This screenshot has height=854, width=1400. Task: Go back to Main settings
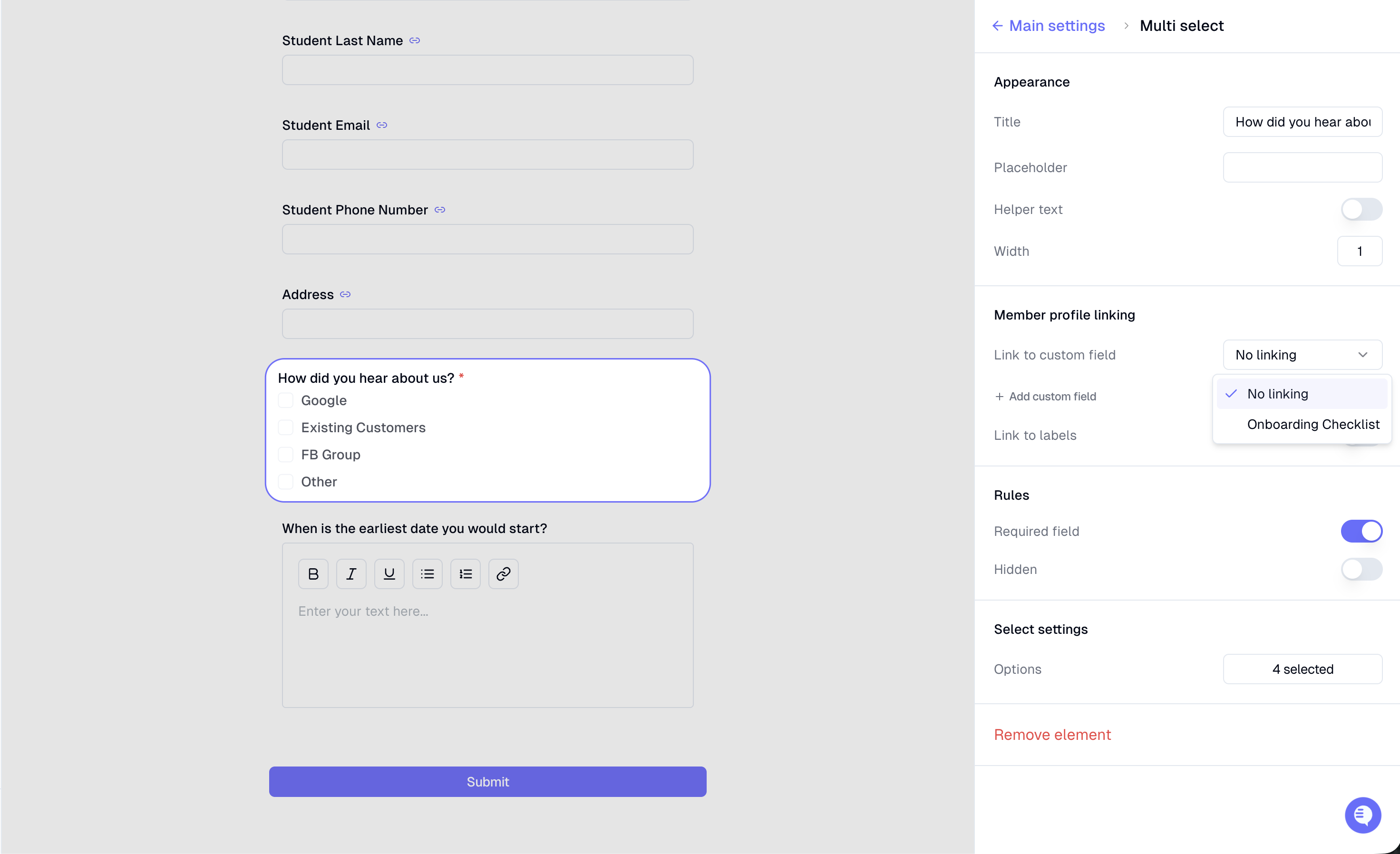pos(1048,26)
